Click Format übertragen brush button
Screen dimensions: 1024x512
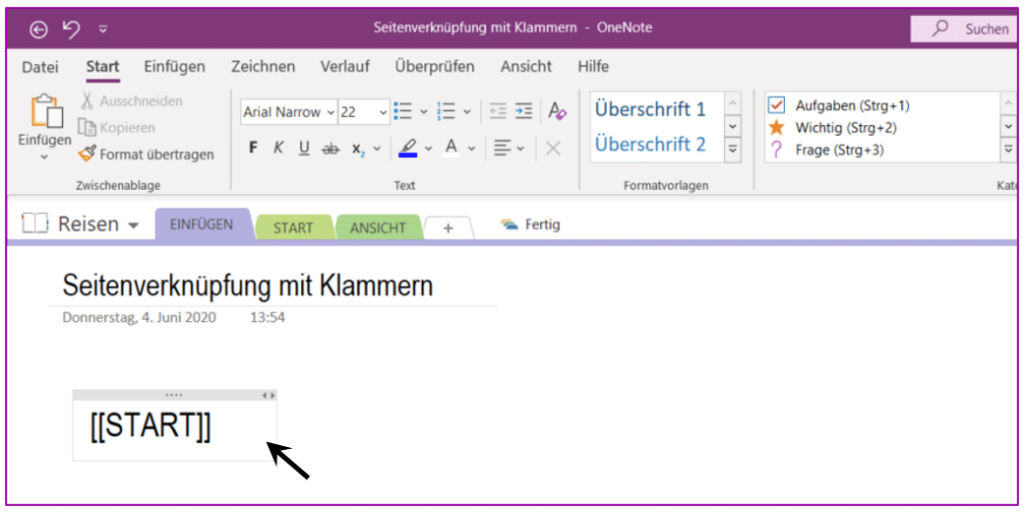point(146,155)
